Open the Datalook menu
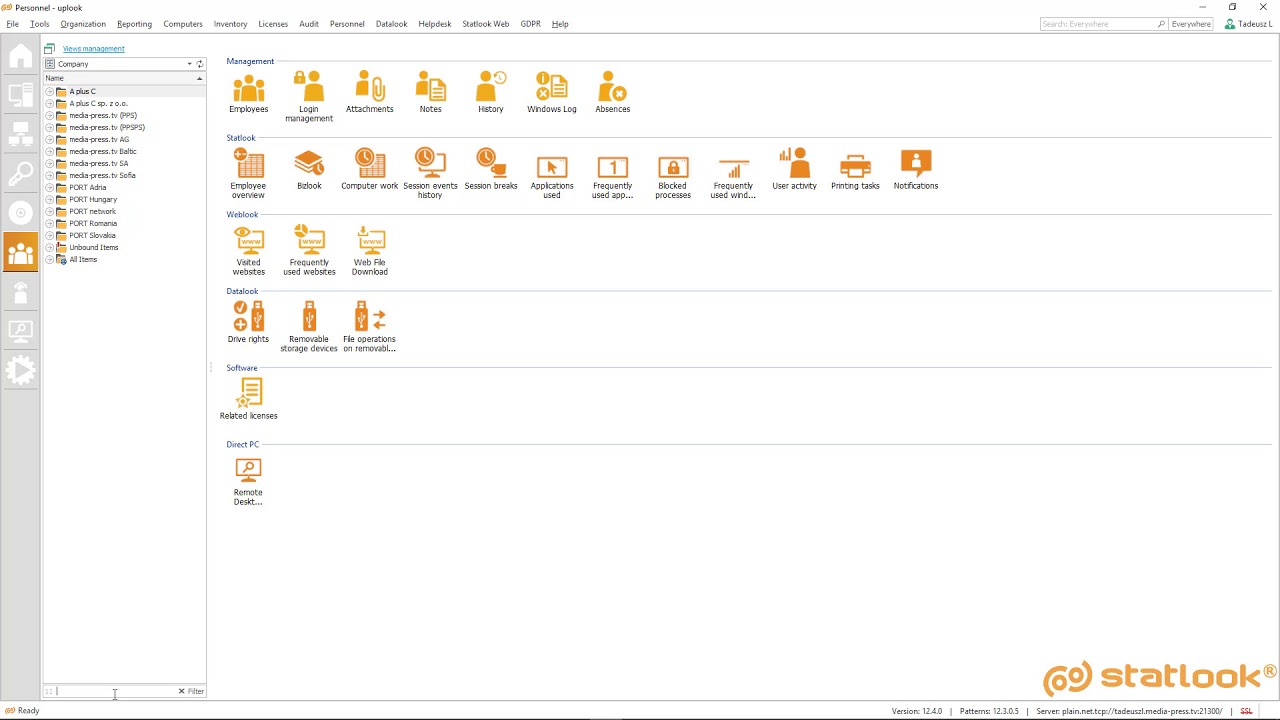Screen dimensions: 1280x720 [391, 23]
